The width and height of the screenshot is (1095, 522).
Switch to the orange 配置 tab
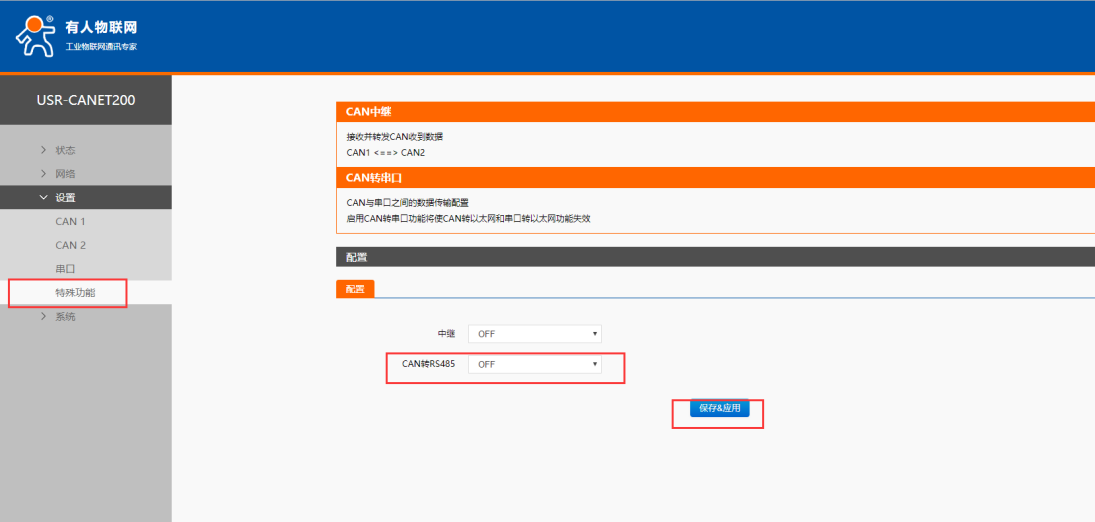[355, 289]
